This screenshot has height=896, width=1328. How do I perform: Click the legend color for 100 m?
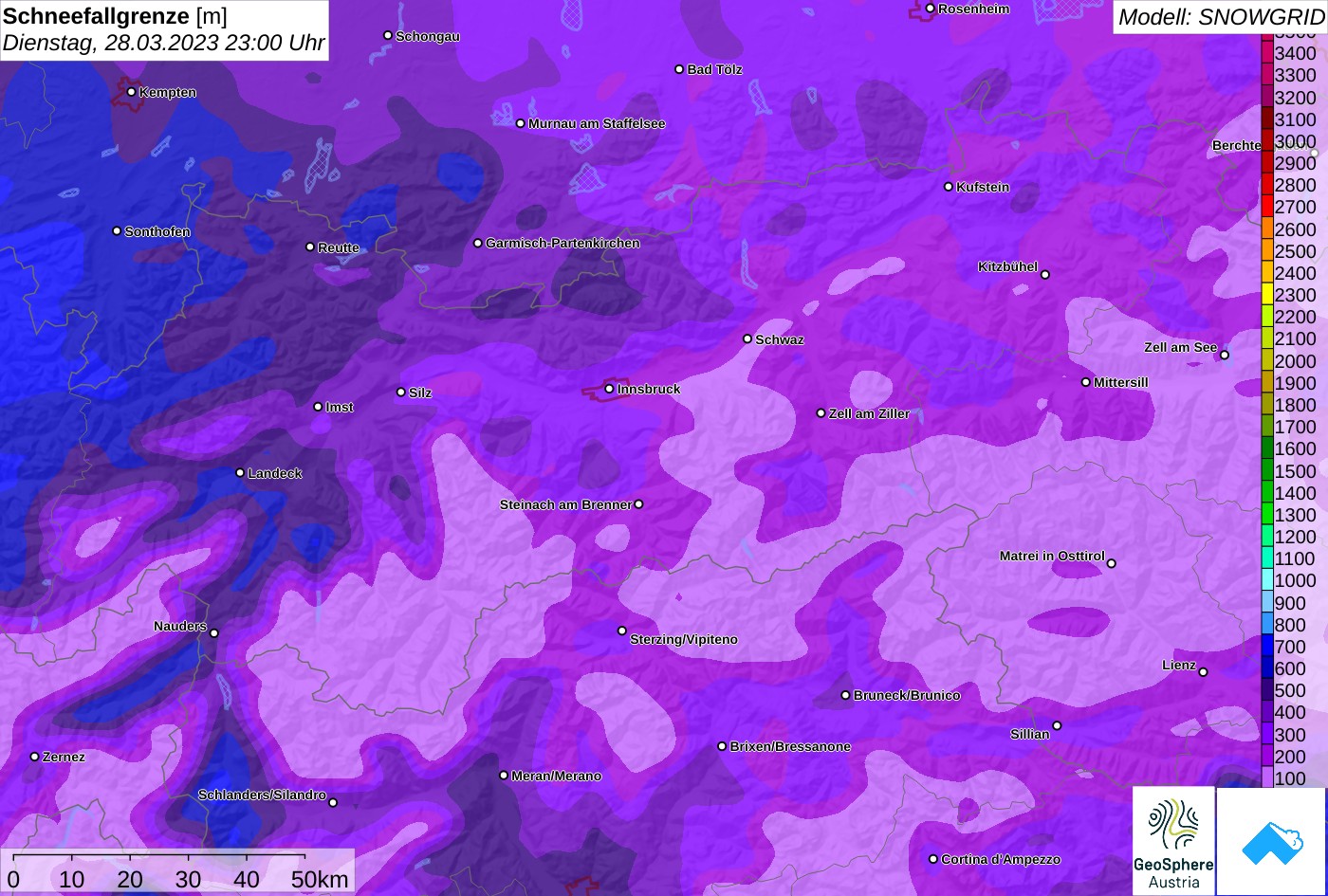tap(1266, 776)
